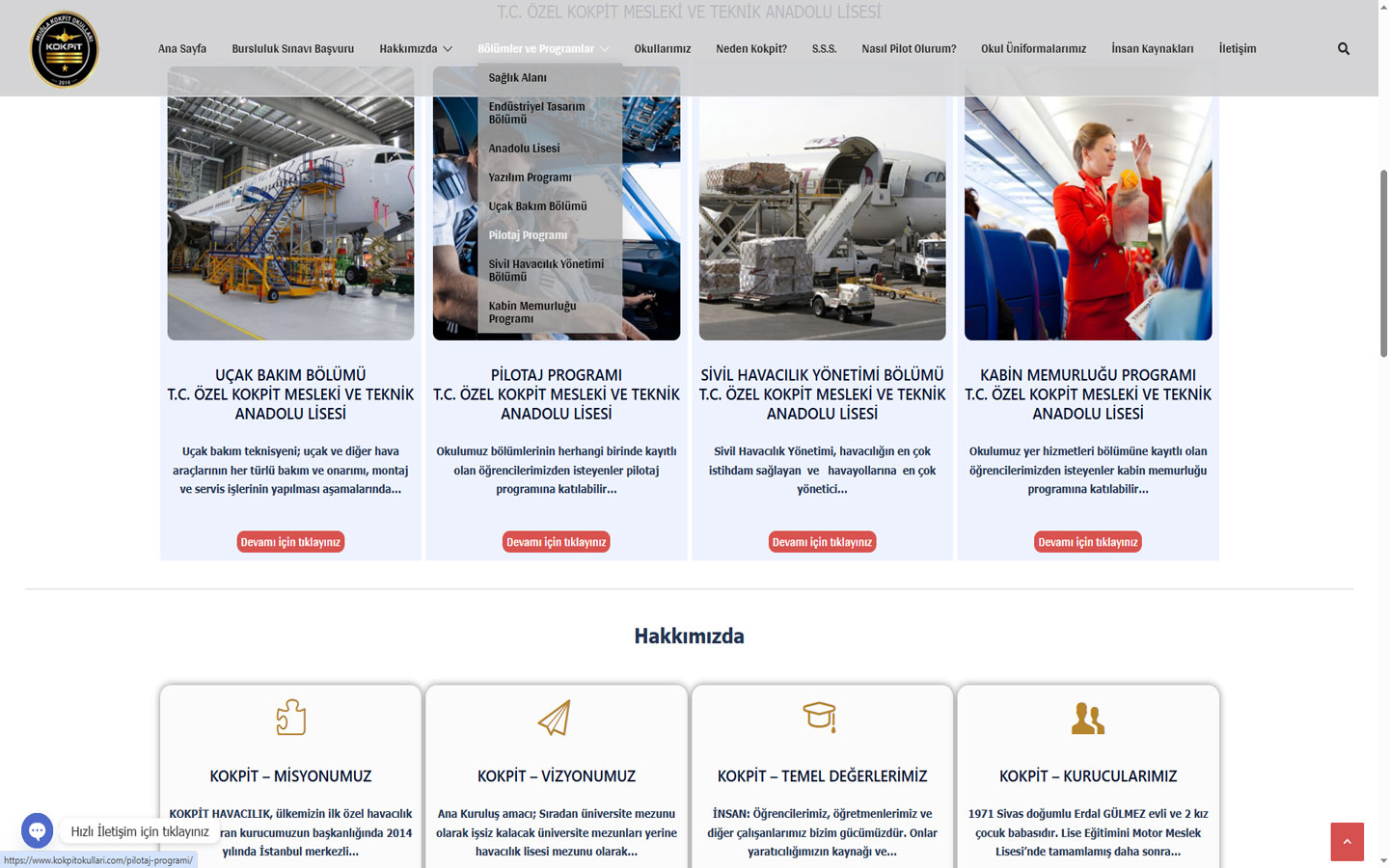The height and width of the screenshot is (868, 1389).
Task: Select Yazılım Programı menu entry
Action: coord(530,177)
